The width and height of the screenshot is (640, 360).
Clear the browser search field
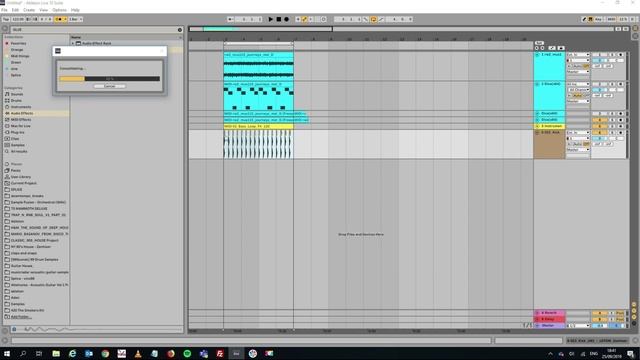click(180, 30)
